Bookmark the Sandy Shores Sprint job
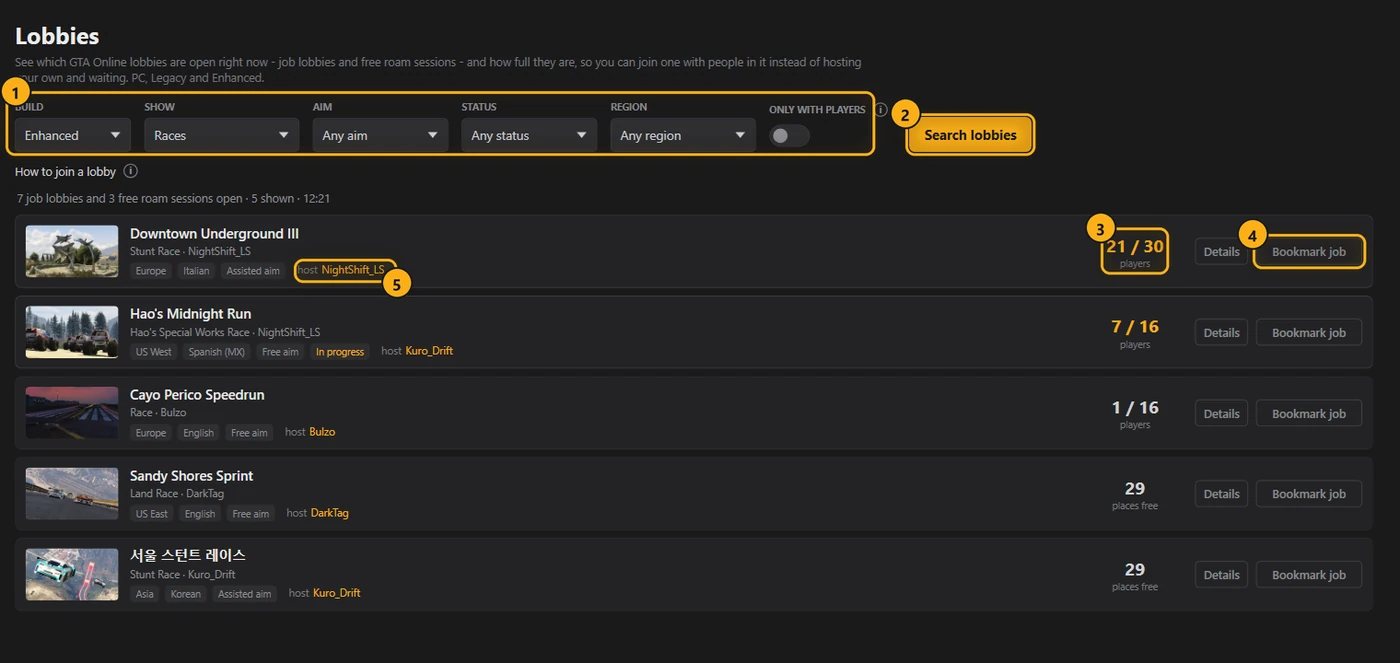1400x663 pixels. pos(1309,494)
